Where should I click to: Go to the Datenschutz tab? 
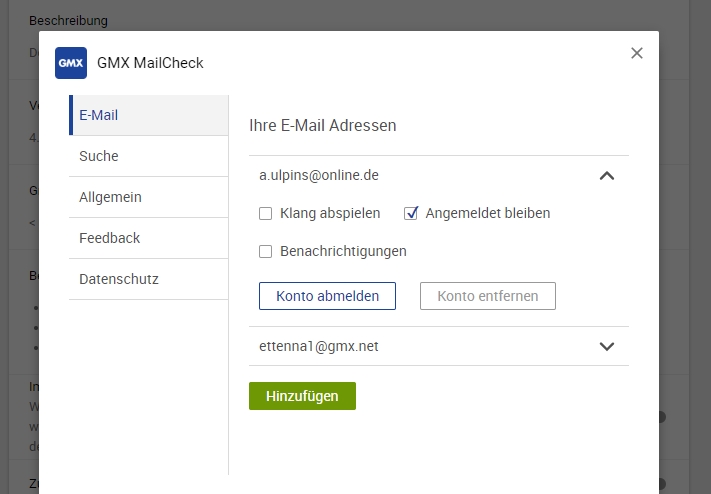click(149, 279)
